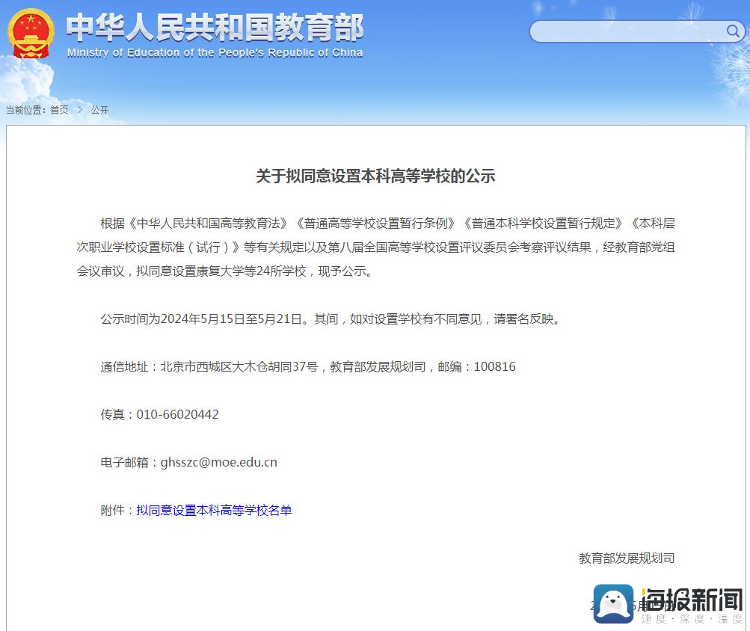Click the breadcrumb chevron separator
The image size is (750, 631).
coord(80,110)
